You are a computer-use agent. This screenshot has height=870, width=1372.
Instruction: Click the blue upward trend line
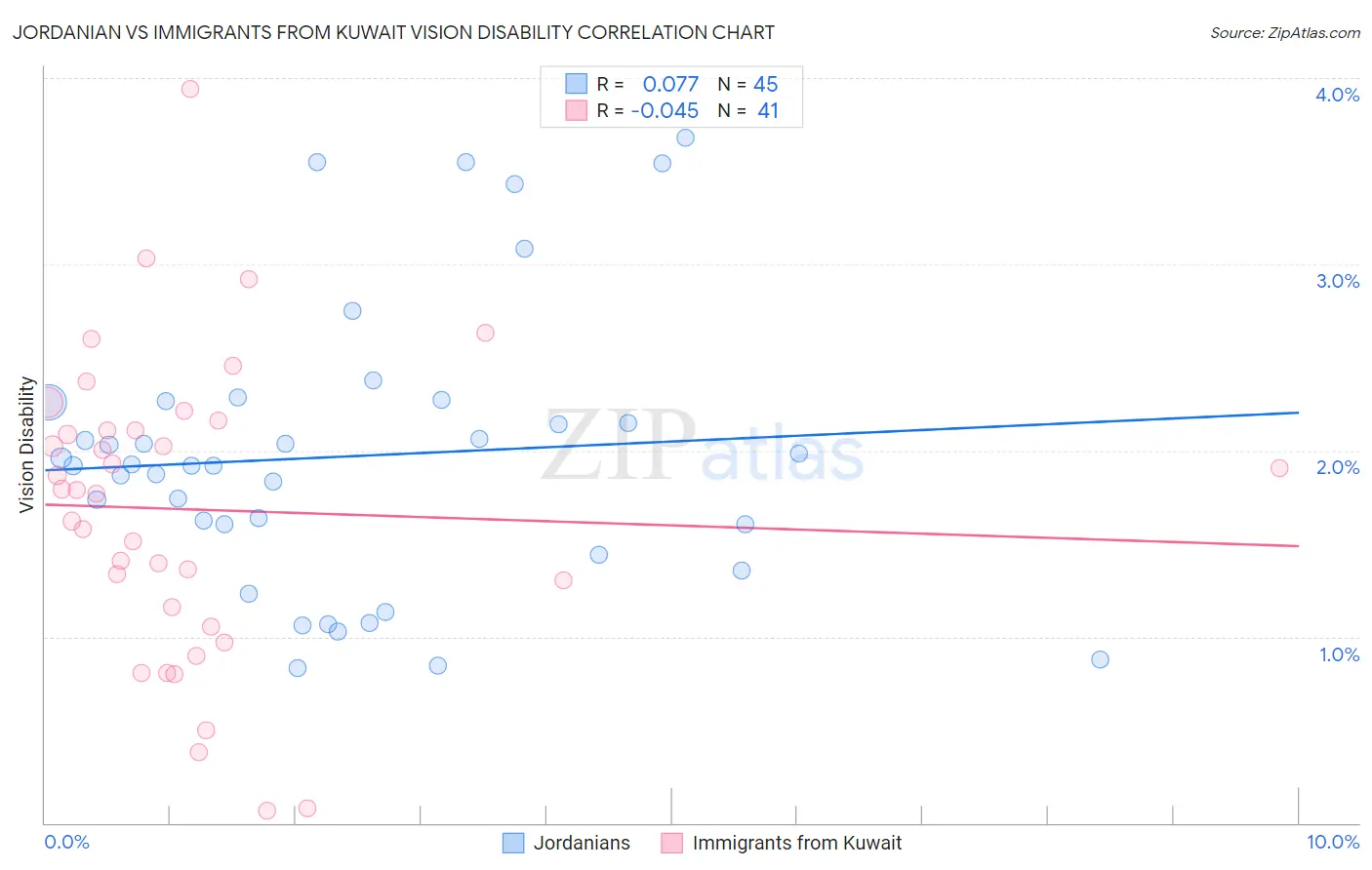coord(671,441)
